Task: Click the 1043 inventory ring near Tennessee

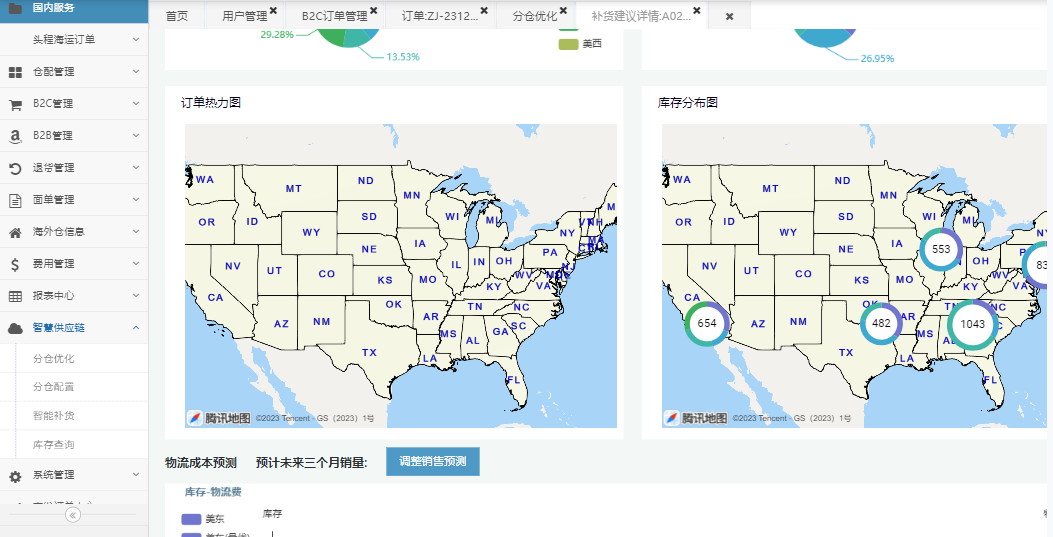Action: click(x=972, y=324)
